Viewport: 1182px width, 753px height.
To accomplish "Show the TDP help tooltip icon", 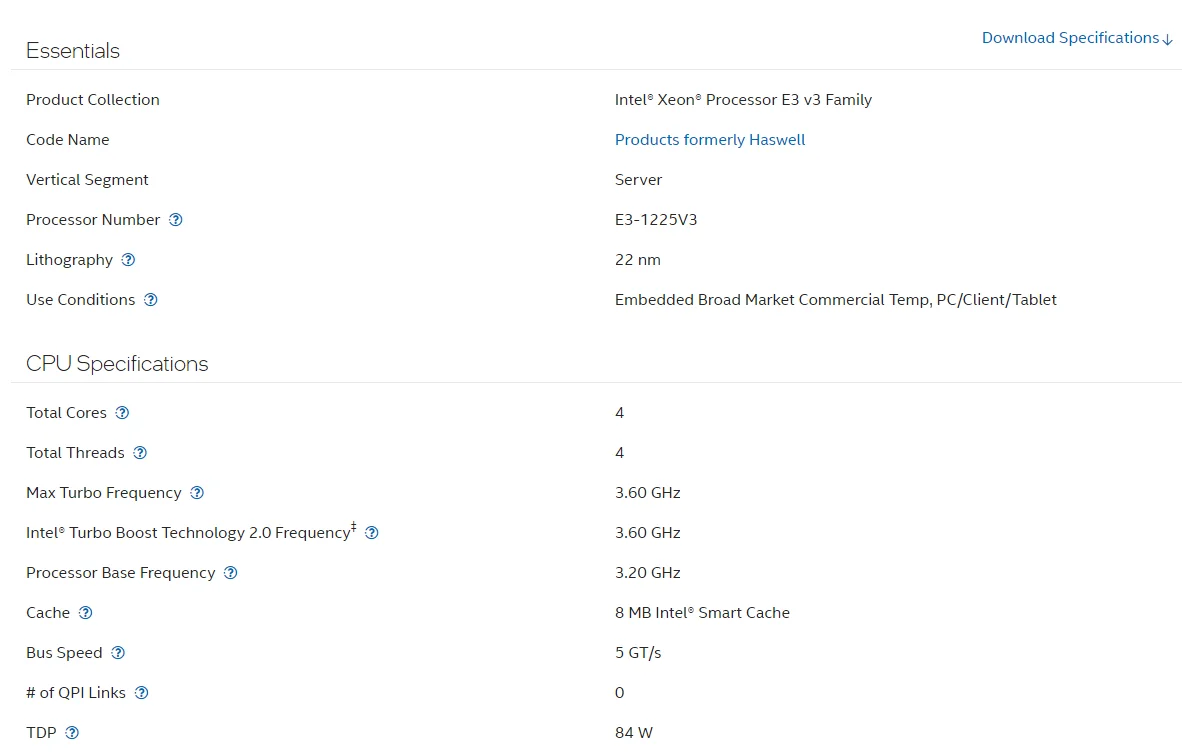I will [x=72, y=733].
